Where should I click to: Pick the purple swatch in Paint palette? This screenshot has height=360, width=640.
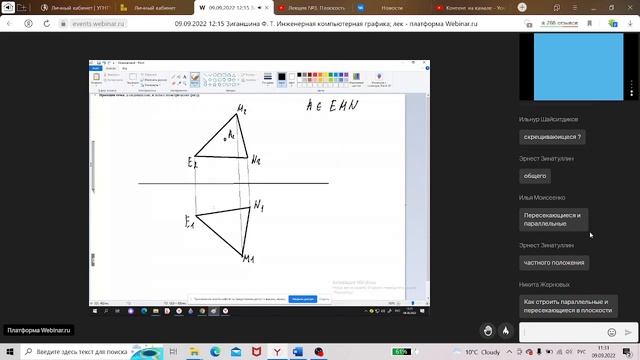[x=346, y=75]
